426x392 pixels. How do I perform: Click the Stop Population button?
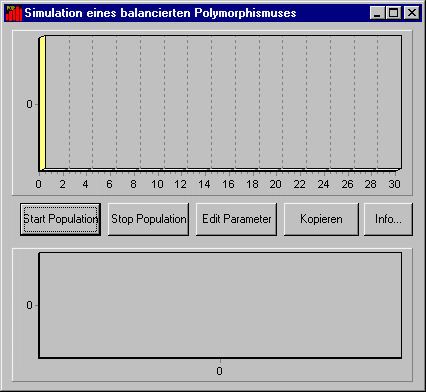[148, 219]
